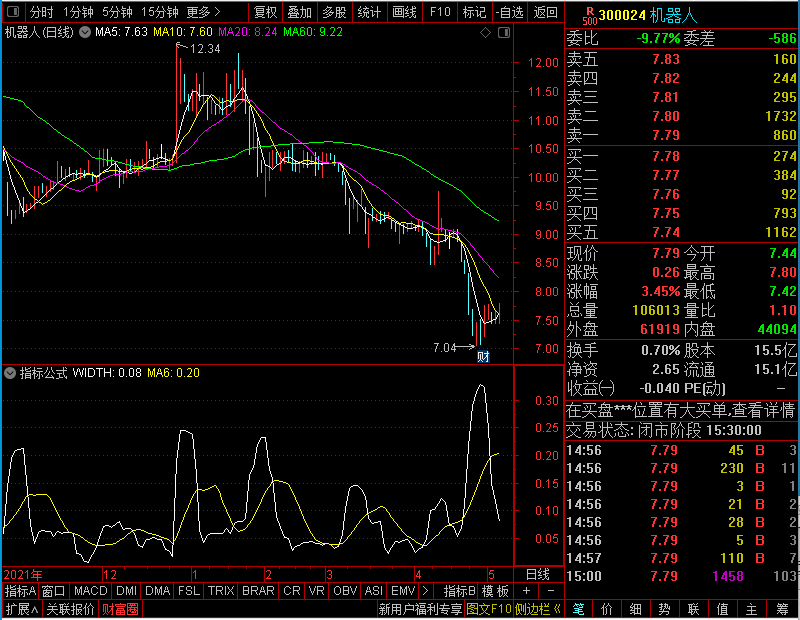Open the 财富圈 tab

click(120, 609)
